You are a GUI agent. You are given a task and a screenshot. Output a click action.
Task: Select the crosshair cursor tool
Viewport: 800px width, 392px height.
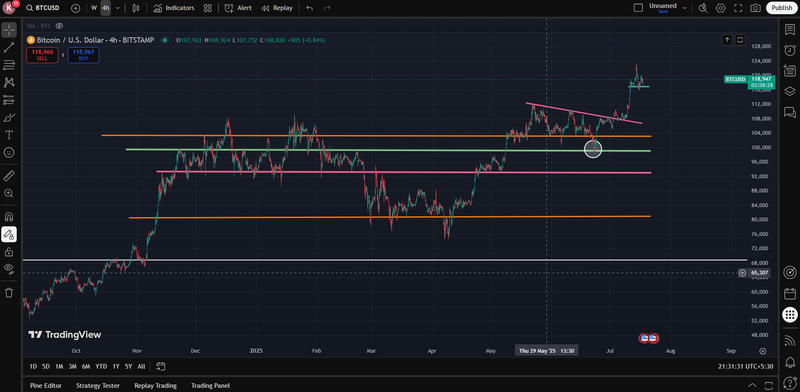pyautogui.click(x=9, y=30)
